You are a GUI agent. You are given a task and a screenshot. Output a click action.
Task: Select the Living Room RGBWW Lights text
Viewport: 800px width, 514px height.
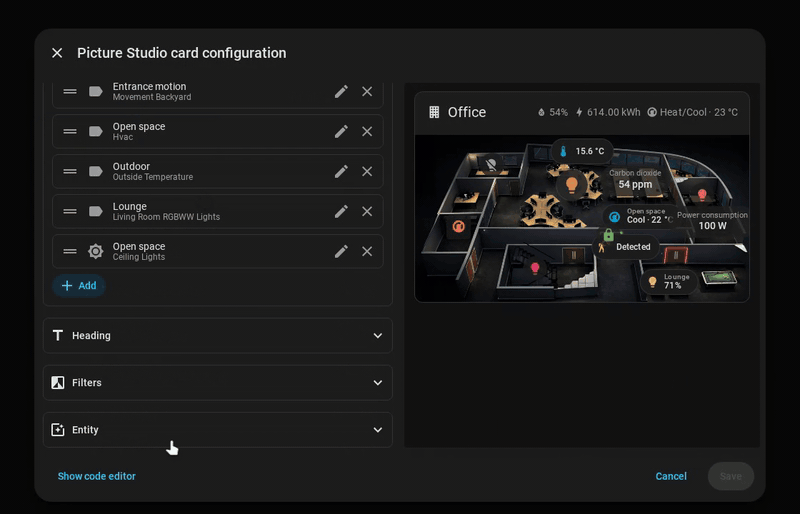[x=166, y=217]
